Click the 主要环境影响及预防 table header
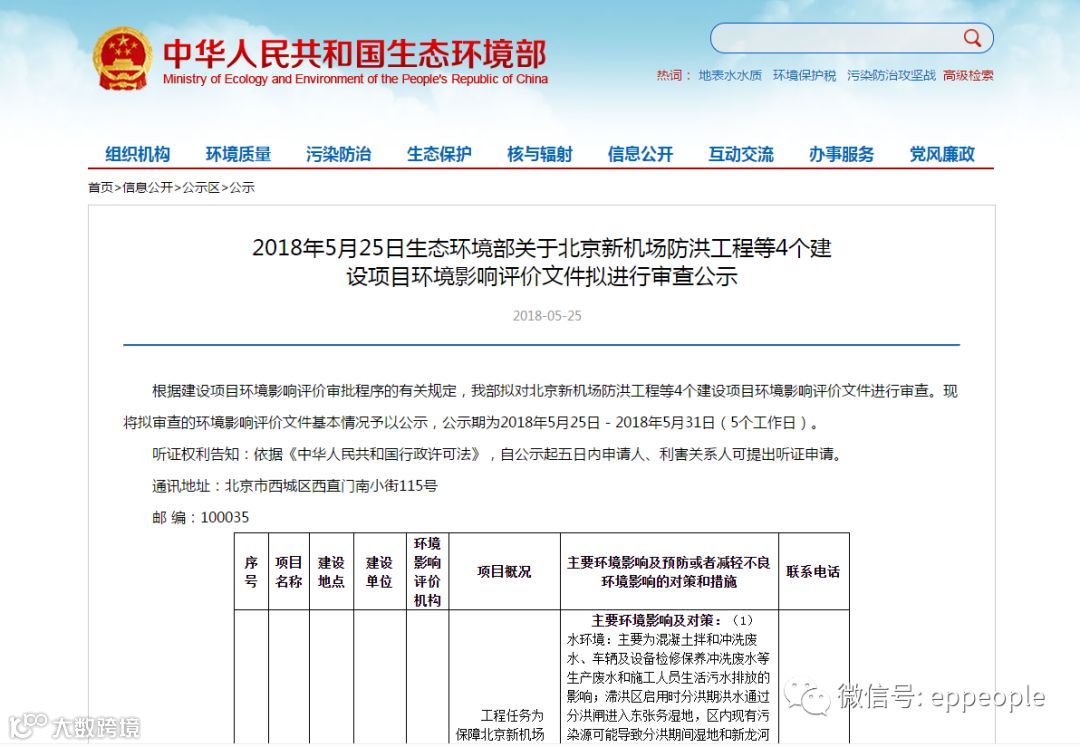 (669, 572)
